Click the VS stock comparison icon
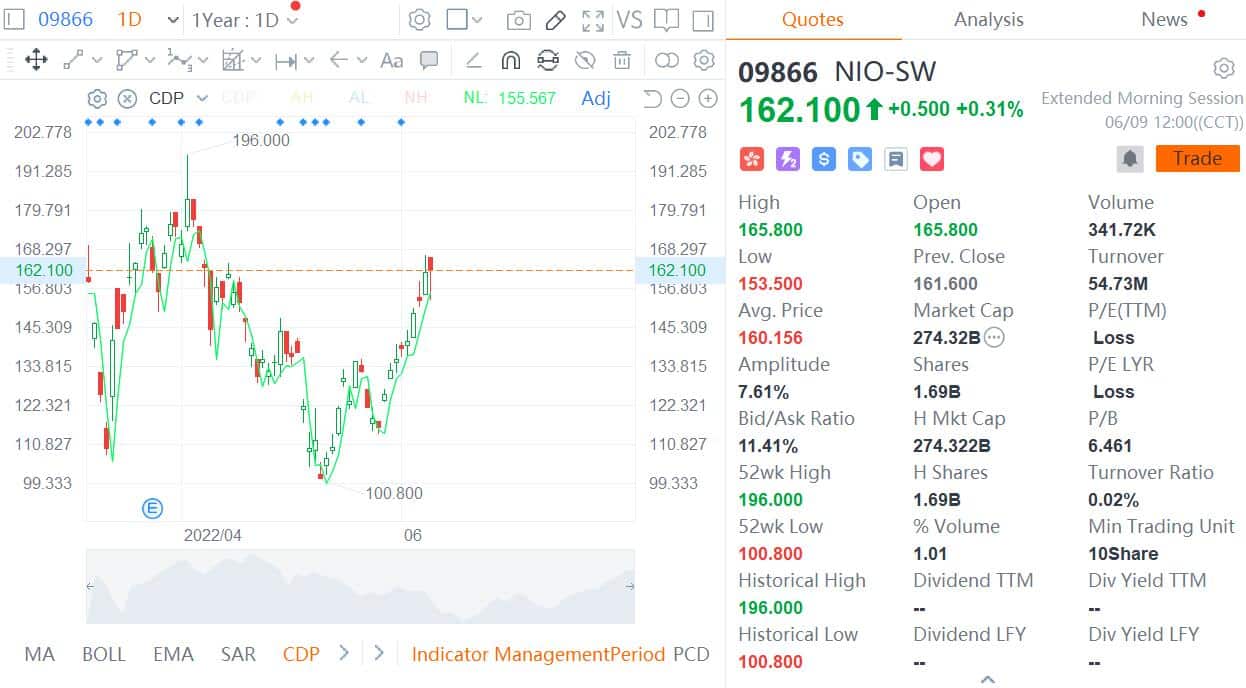The height and width of the screenshot is (688, 1246). [x=630, y=17]
